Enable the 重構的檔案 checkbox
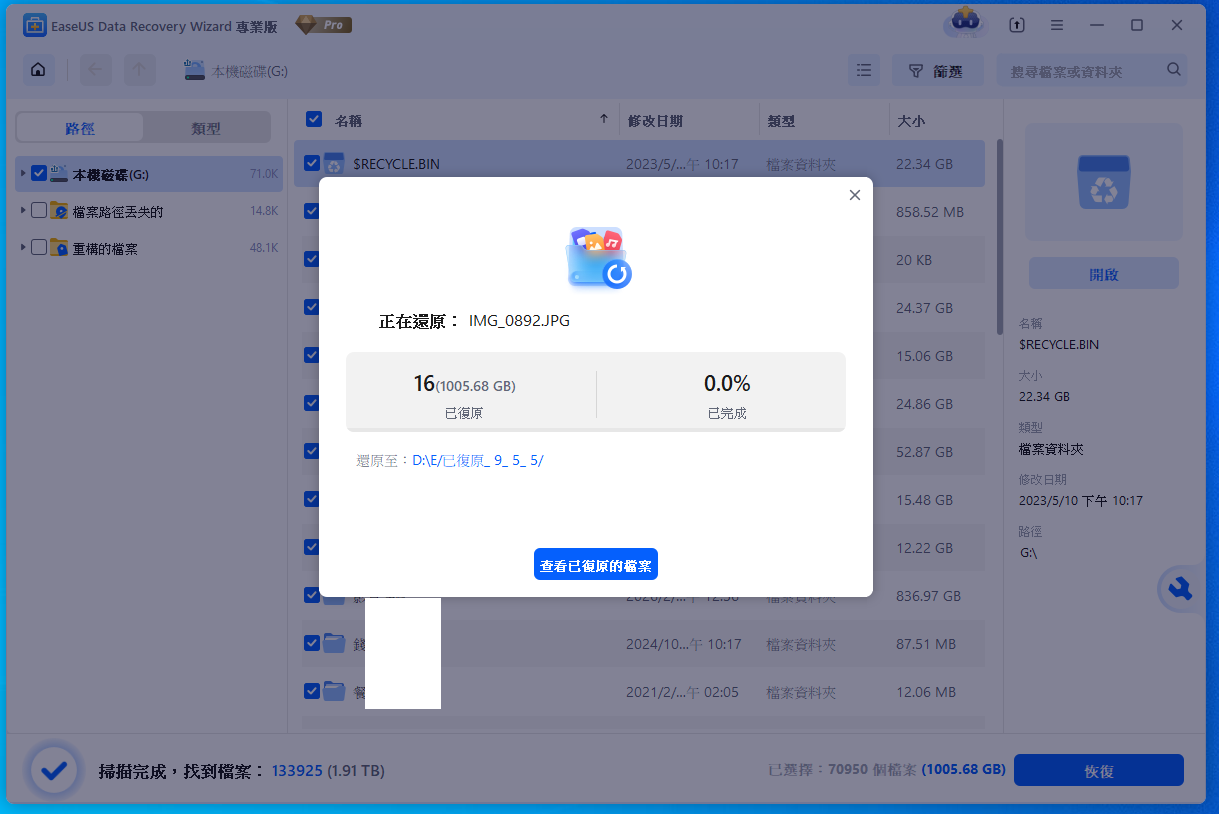 pos(38,249)
